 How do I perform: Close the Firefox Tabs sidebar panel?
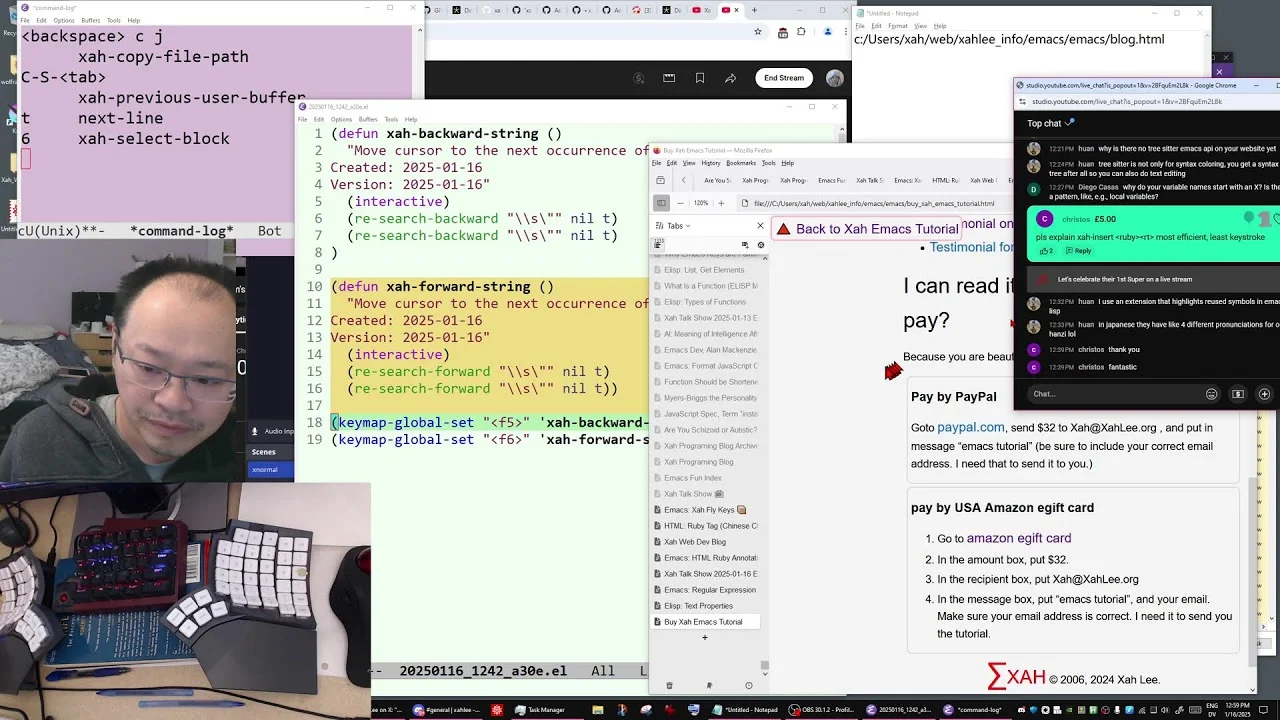click(760, 226)
